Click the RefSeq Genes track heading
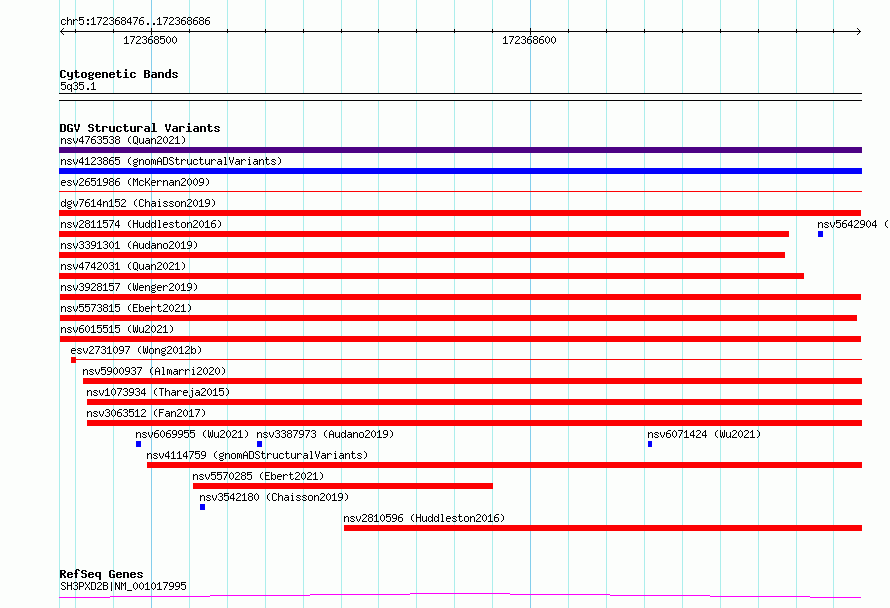Screen dimensions: 890x608 point(101,574)
